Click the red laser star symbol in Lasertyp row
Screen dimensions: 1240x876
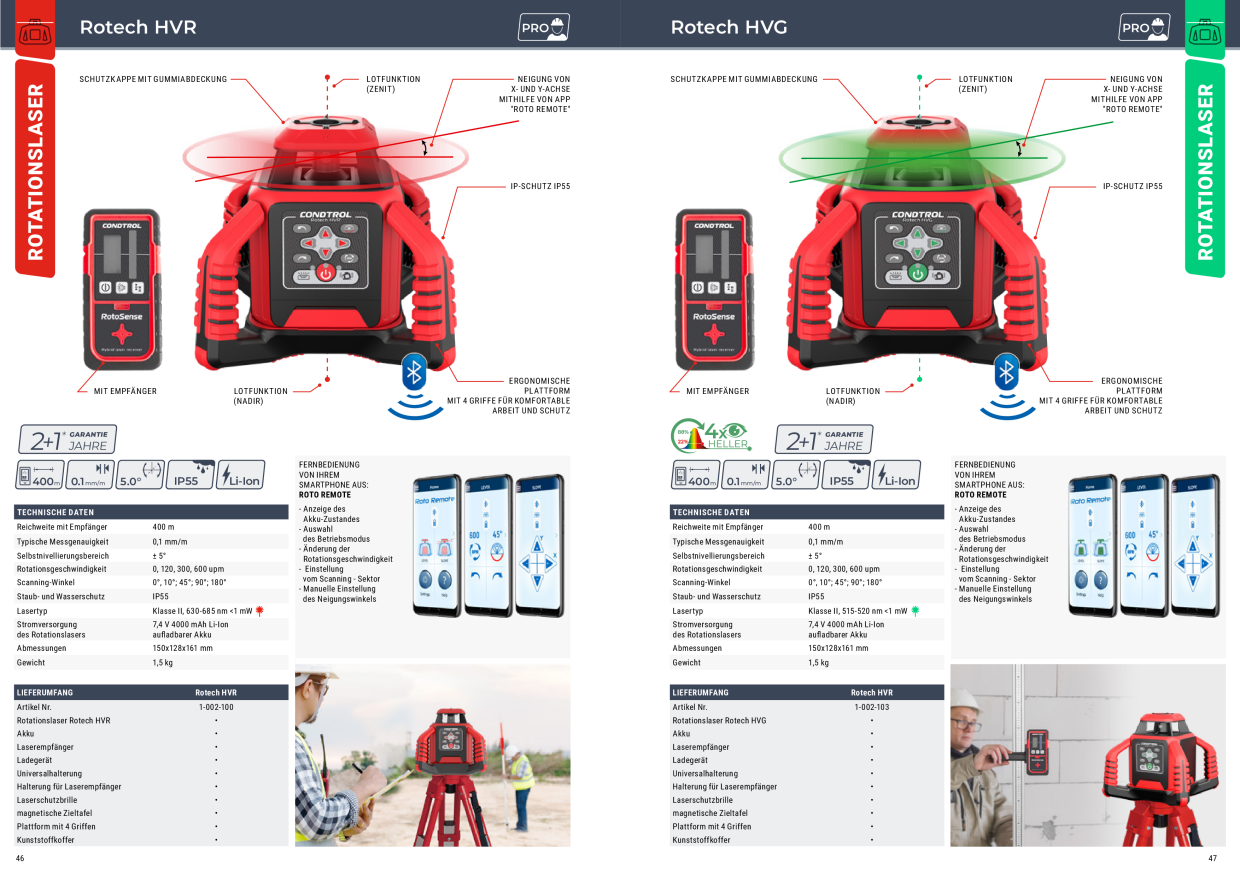[259, 610]
